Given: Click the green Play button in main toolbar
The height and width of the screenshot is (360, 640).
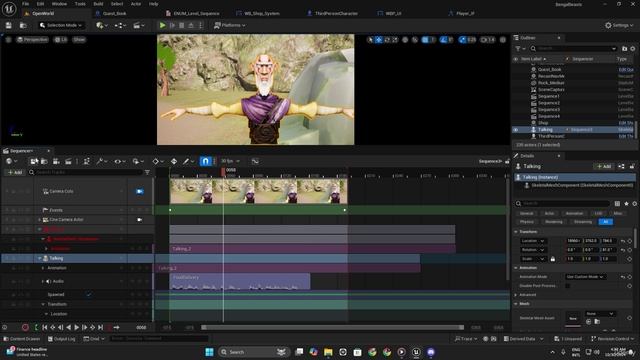Looking at the screenshot, I should pyautogui.click(x=162, y=25).
